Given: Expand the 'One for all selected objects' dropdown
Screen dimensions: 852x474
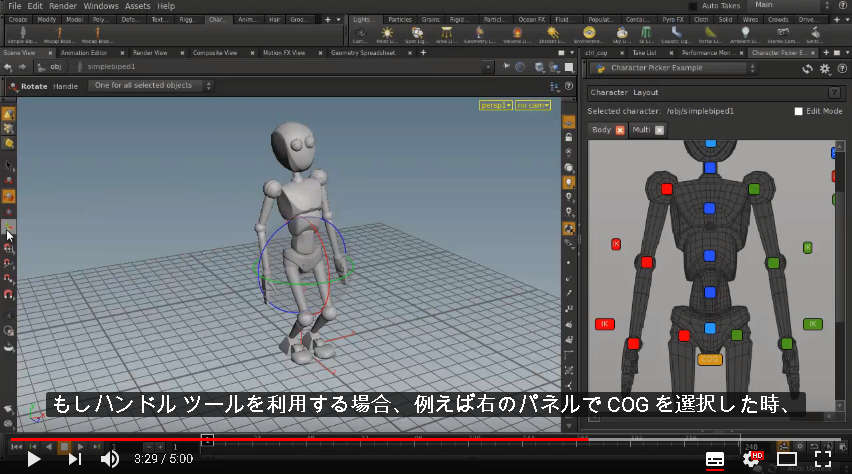Looking at the screenshot, I should pyautogui.click(x=151, y=86).
